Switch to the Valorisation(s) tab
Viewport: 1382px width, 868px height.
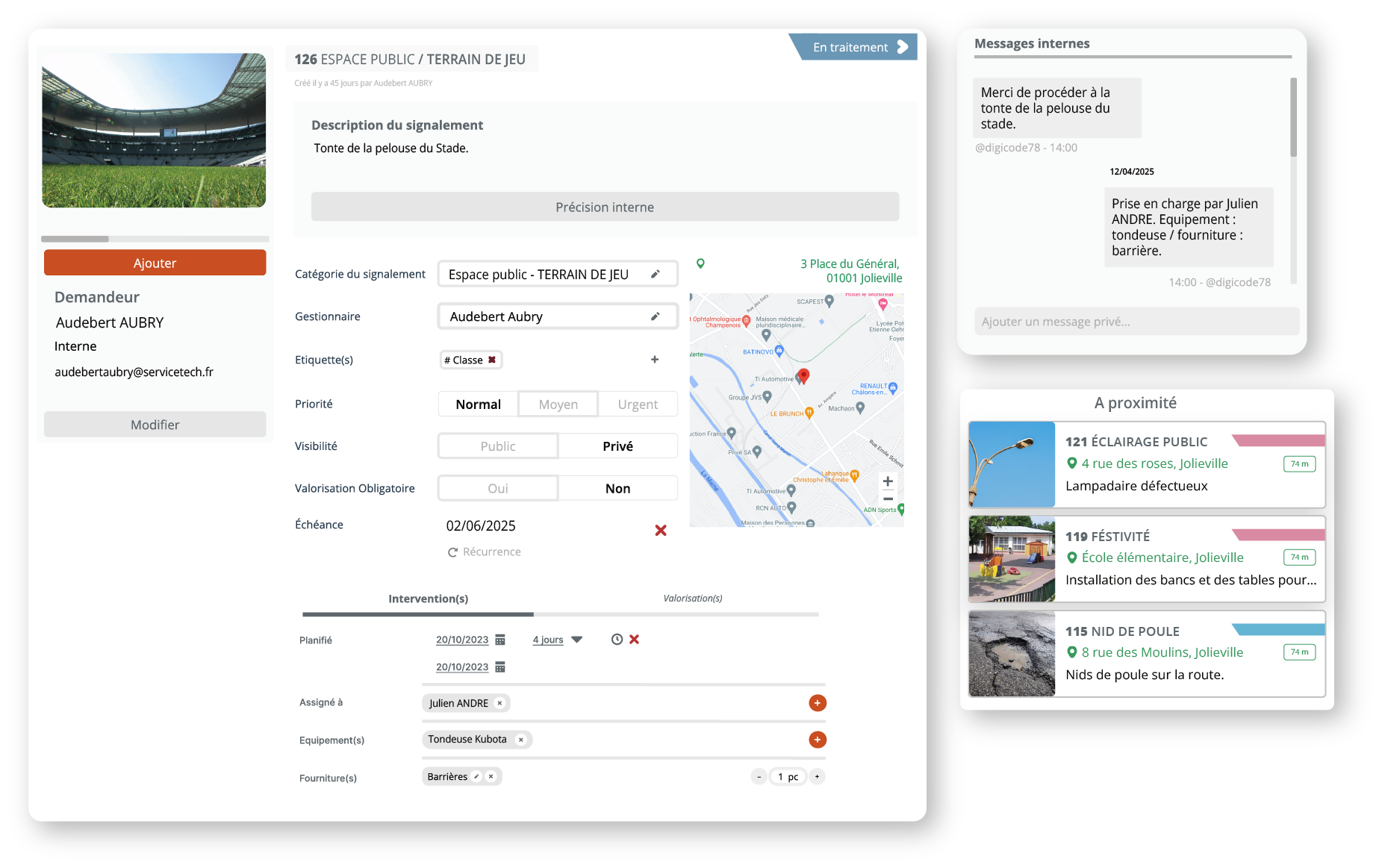click(693, 599)
